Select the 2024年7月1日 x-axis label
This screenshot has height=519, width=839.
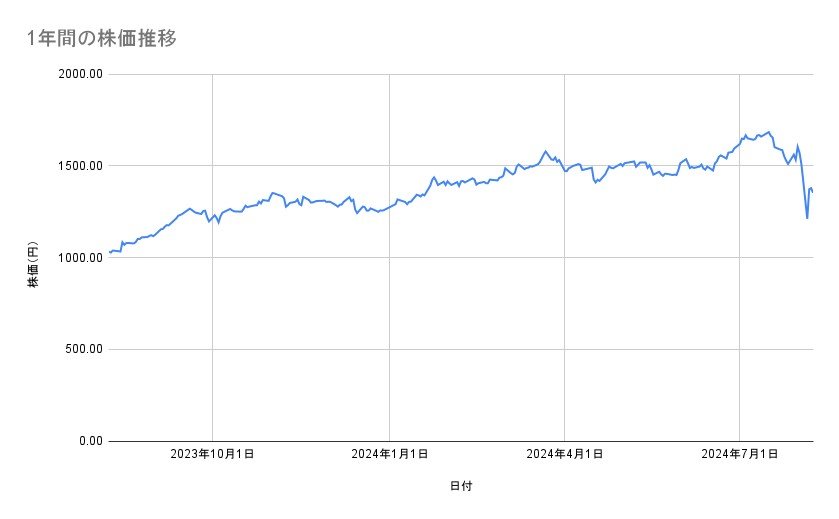(x=740, y=455)
